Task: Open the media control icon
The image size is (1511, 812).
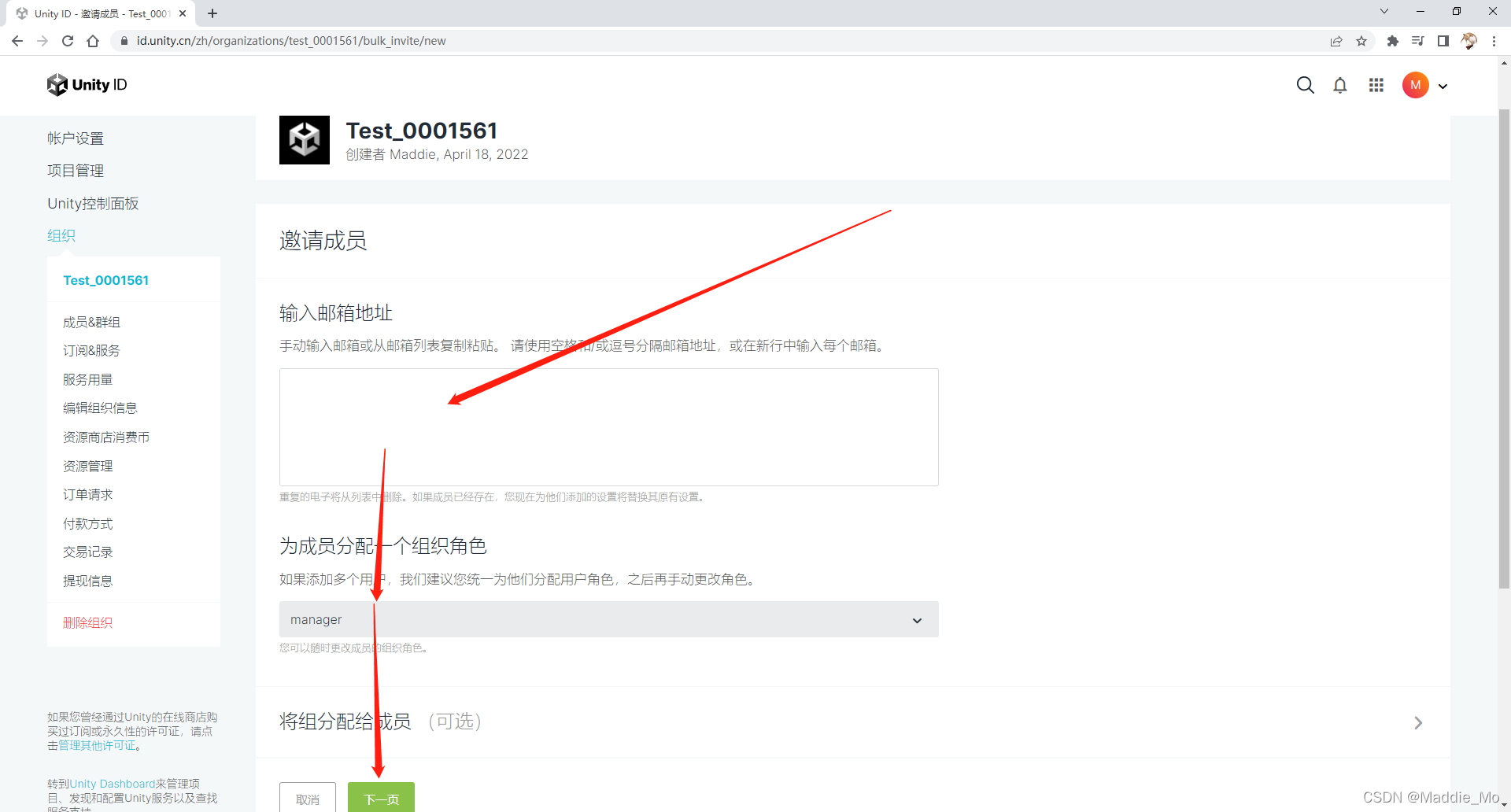Action: [x=1417, y=41]
